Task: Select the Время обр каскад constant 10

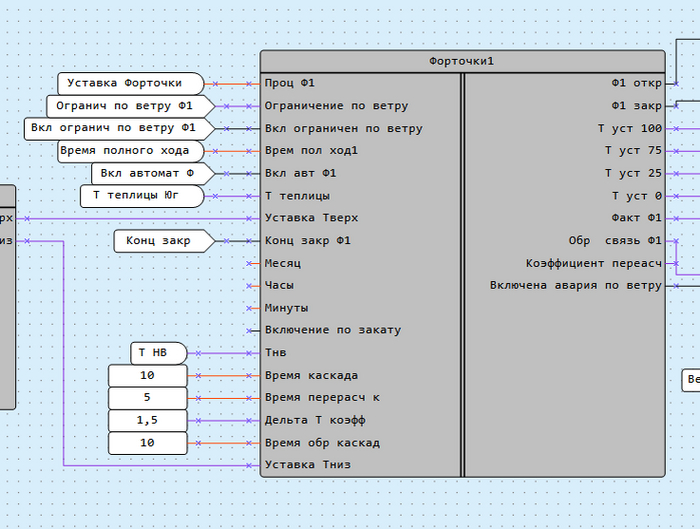Action: [x=147, y=443]
